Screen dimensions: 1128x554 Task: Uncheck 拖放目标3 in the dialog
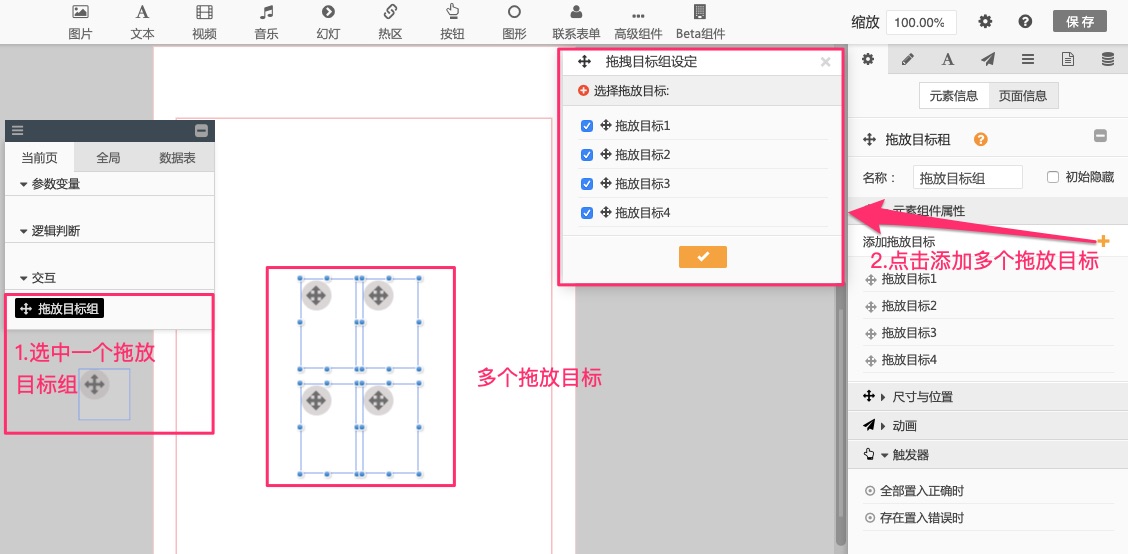pyautogui.click(x=588, y=184)
